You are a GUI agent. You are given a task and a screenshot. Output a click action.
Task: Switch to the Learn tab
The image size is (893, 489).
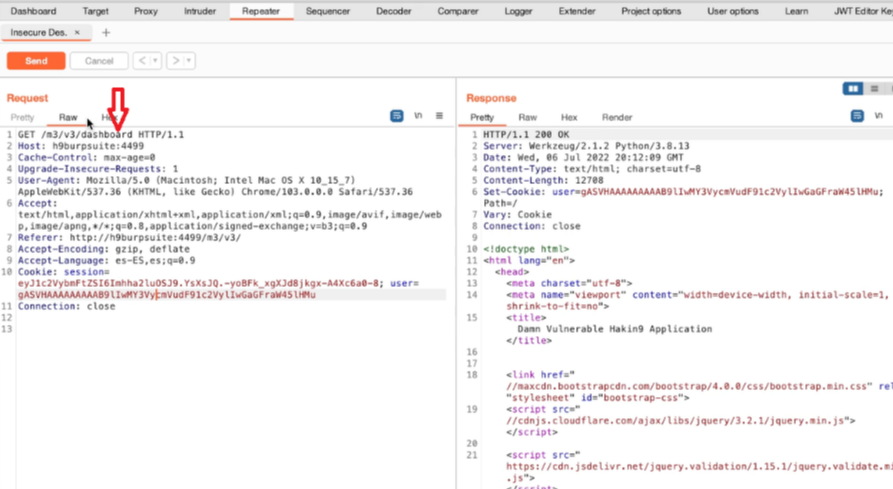(x=796, y=11)
